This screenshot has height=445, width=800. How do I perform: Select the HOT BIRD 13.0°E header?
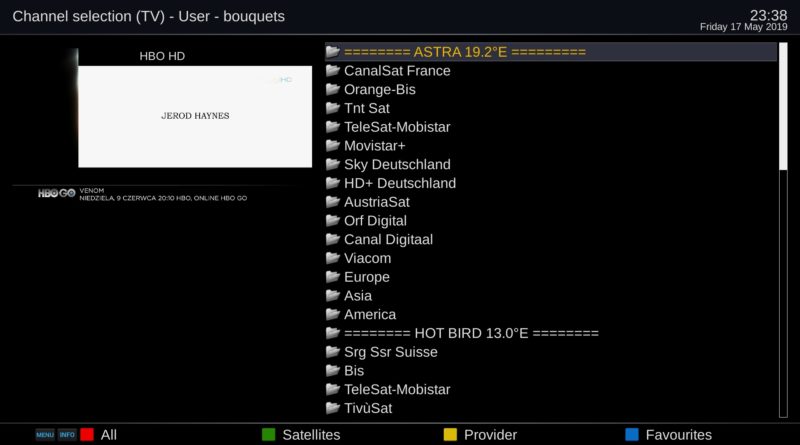tap(551, 333)
